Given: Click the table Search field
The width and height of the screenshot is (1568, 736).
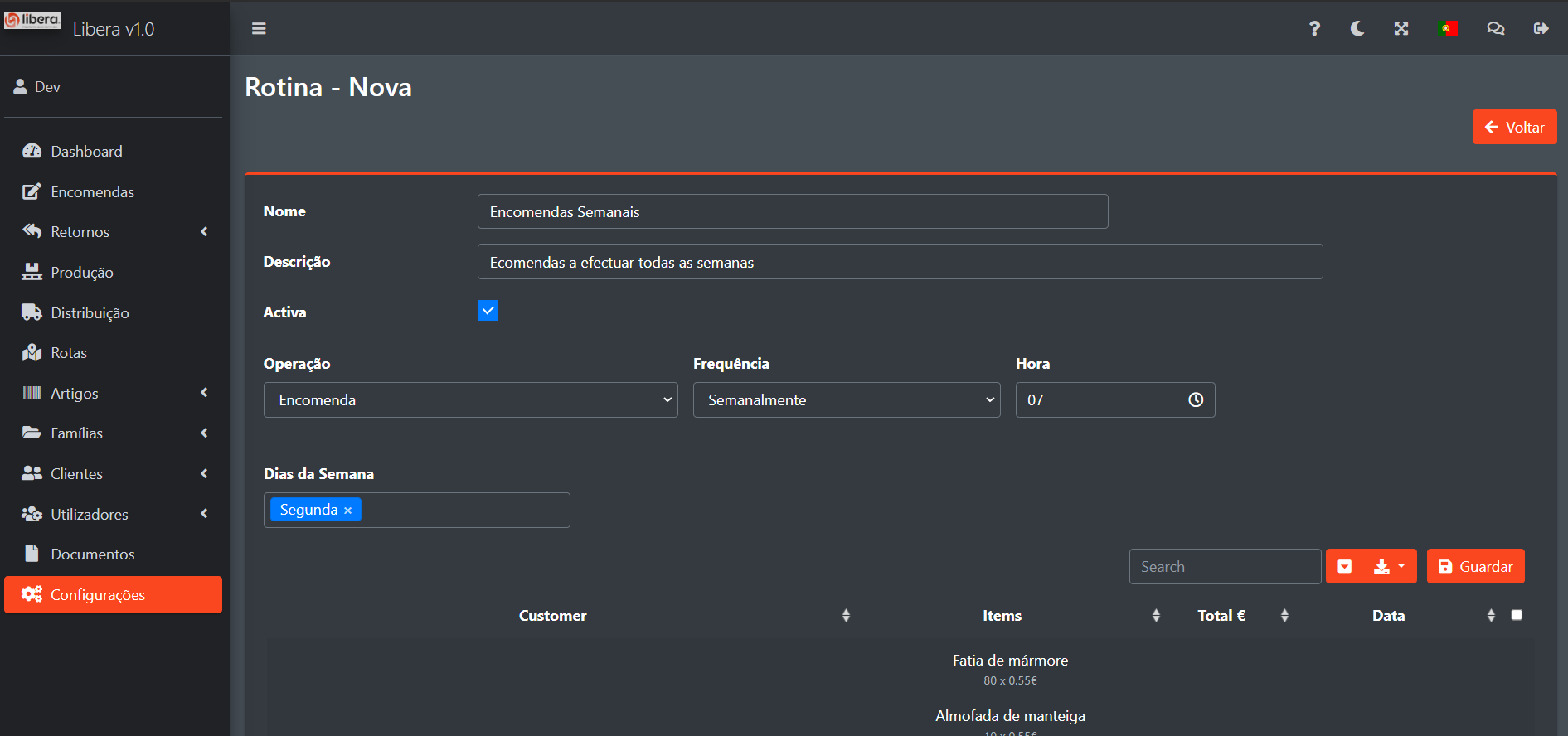Looking at the screenshot, I should tap(1224, 567).
